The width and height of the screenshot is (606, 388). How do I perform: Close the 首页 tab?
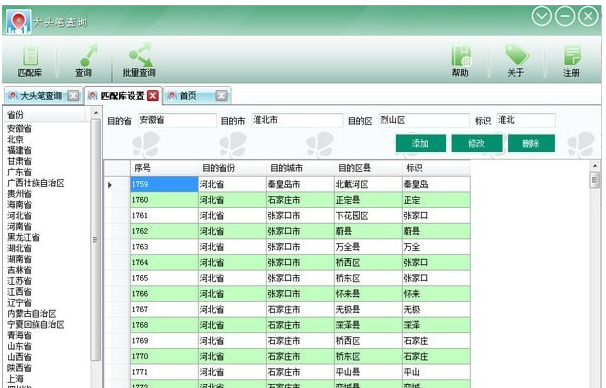(221, 95)
